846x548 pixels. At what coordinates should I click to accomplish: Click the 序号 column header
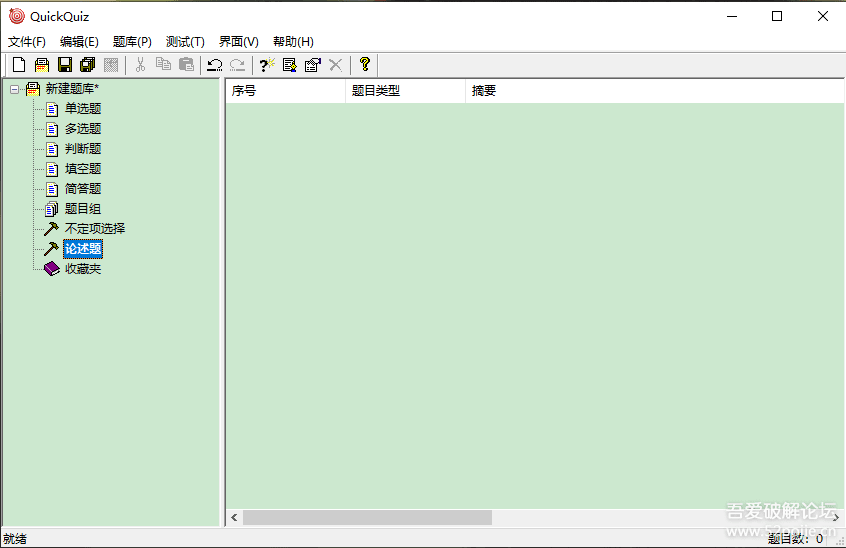click(x=286, y=91)
